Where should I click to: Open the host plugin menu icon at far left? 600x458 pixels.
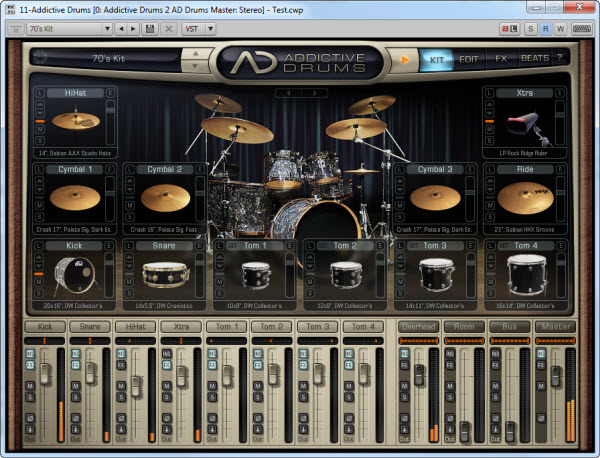(x=16, y=29)
